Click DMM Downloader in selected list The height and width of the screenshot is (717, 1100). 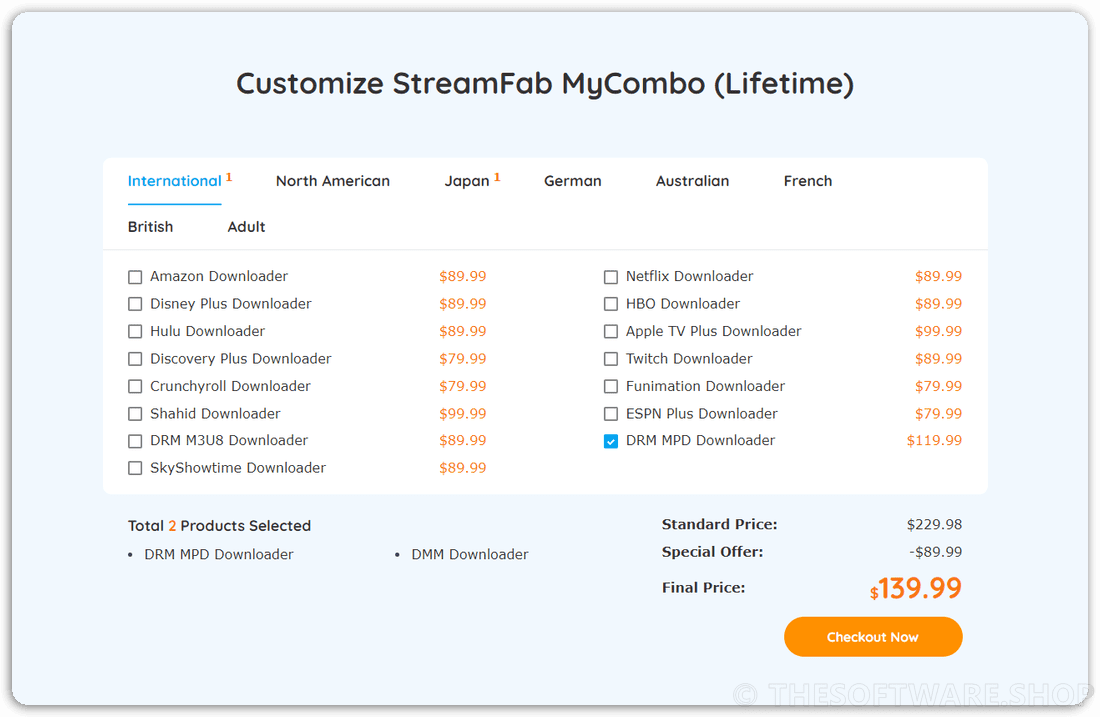coord(469,554)
